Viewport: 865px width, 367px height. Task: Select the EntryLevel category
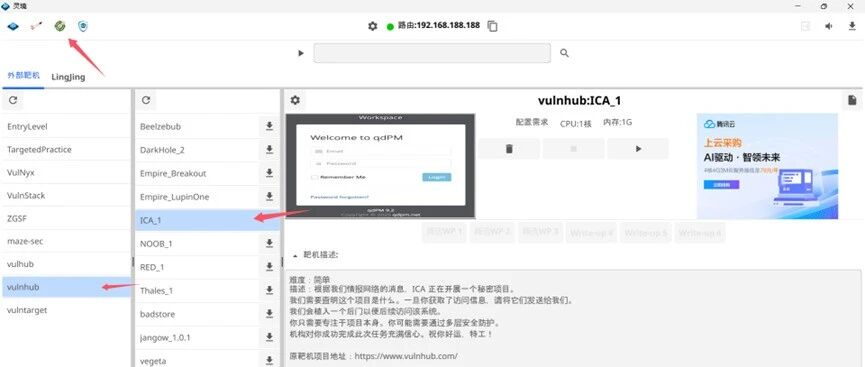click(x=66, y=126)
